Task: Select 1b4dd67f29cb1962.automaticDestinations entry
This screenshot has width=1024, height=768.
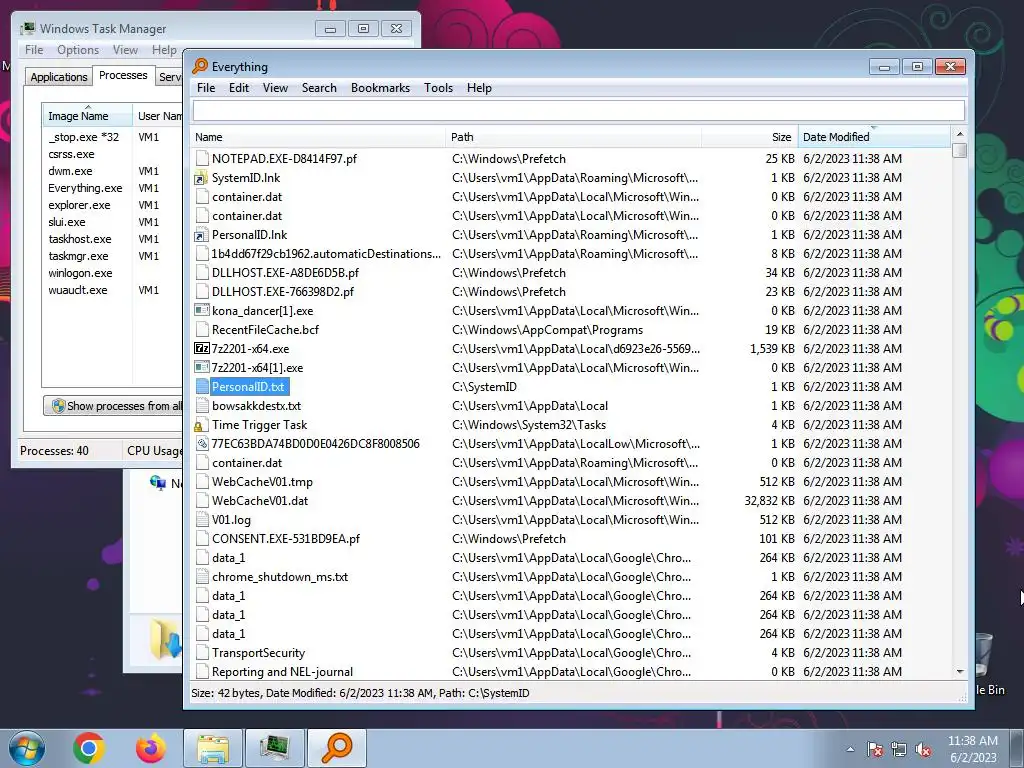Action: click(x=326, y=254)
